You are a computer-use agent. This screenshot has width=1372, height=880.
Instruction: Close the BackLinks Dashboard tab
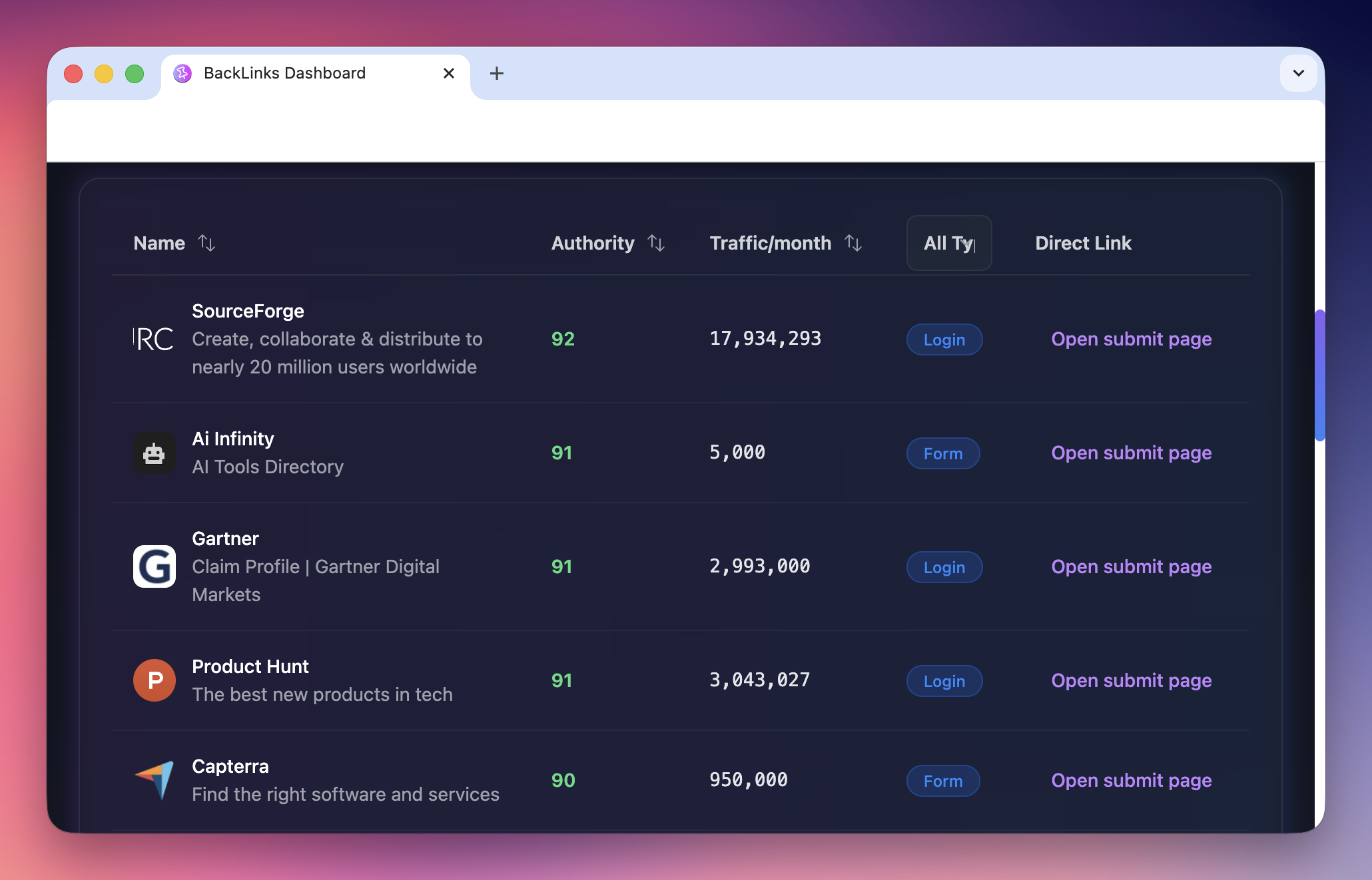coord(449,73)
